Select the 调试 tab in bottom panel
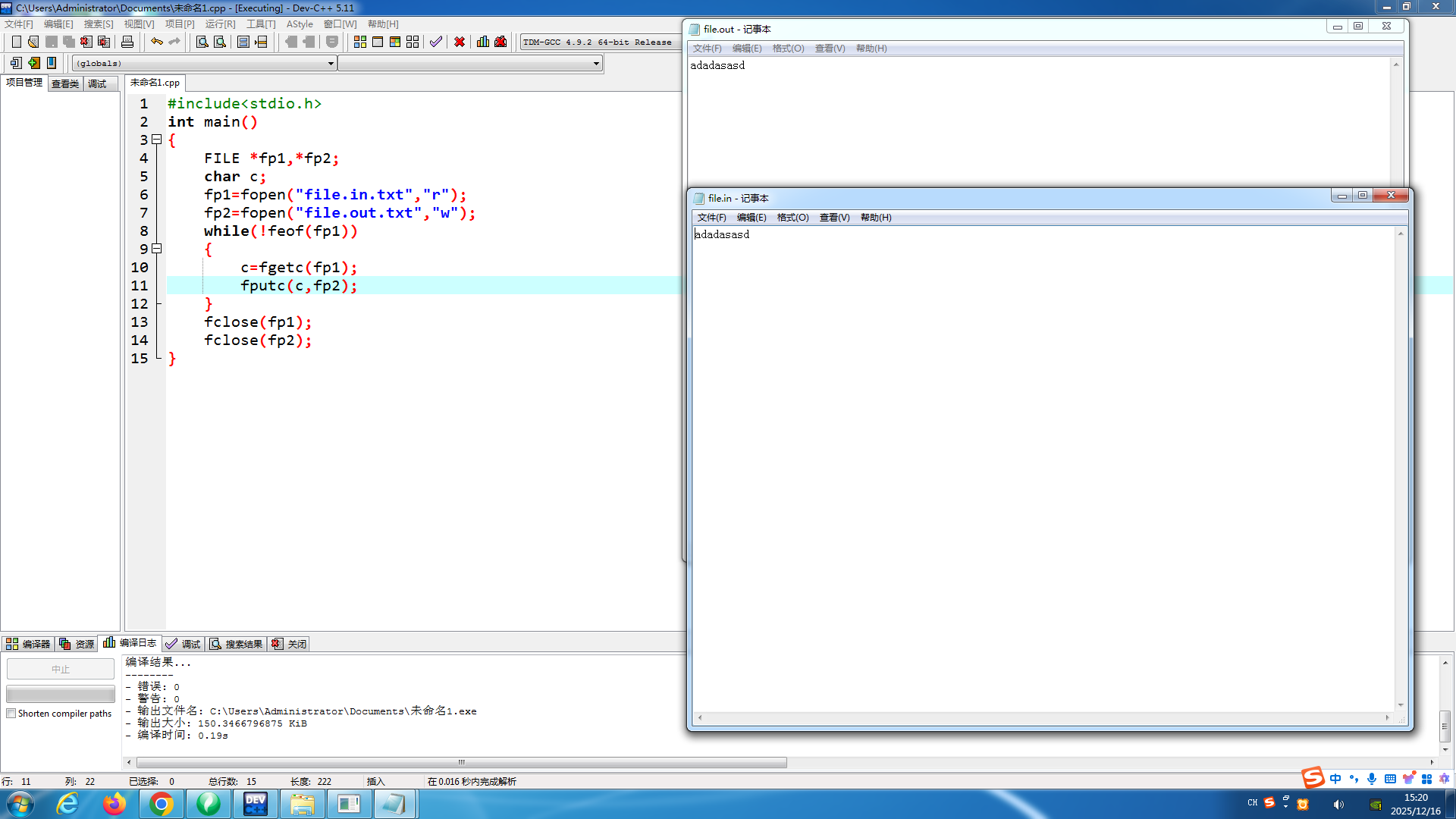The height and width of the screenshot is (819, 1456). click(x=184, y=644)
